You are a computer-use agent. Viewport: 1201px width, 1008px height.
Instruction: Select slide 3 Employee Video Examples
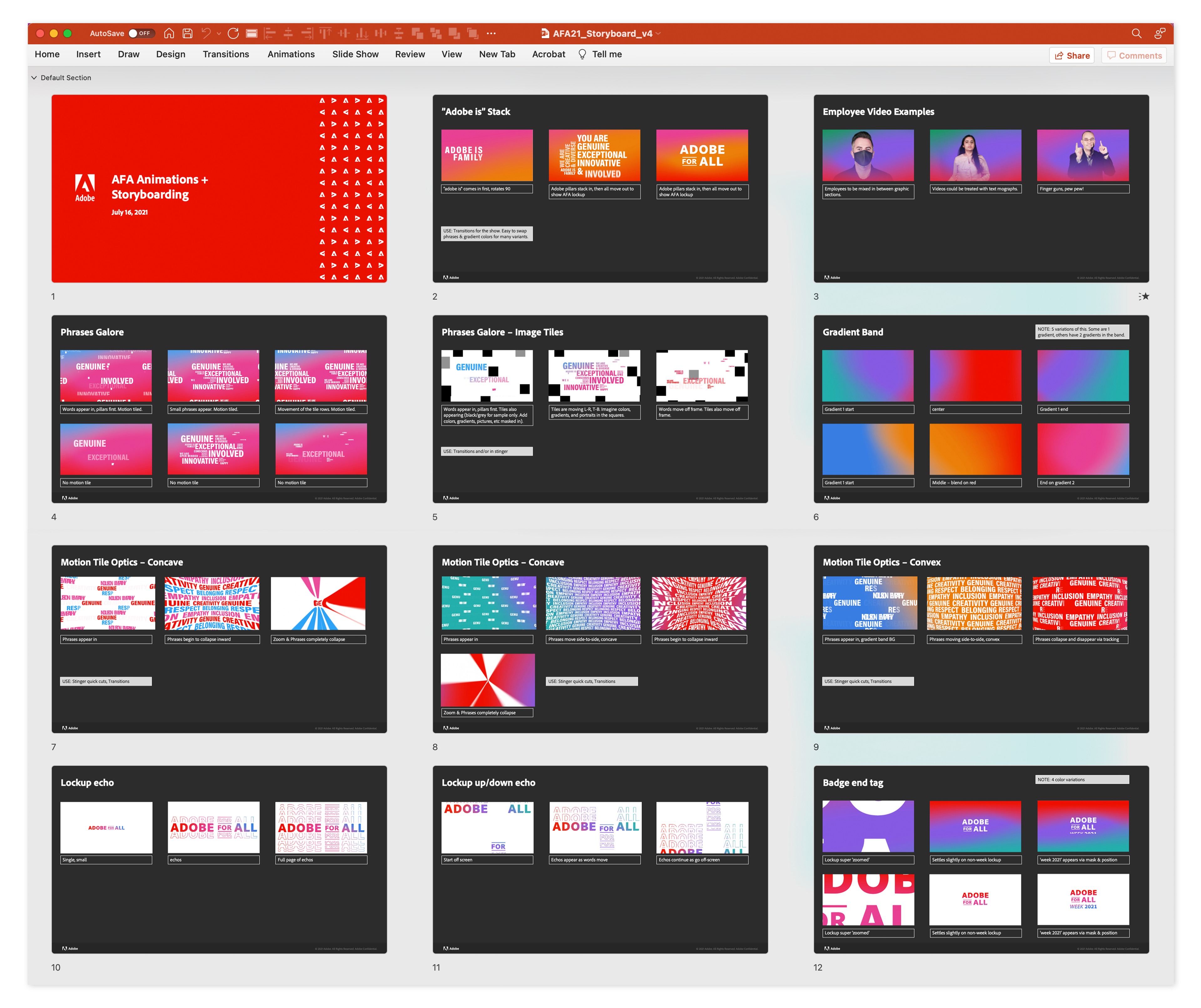(981, 189)
